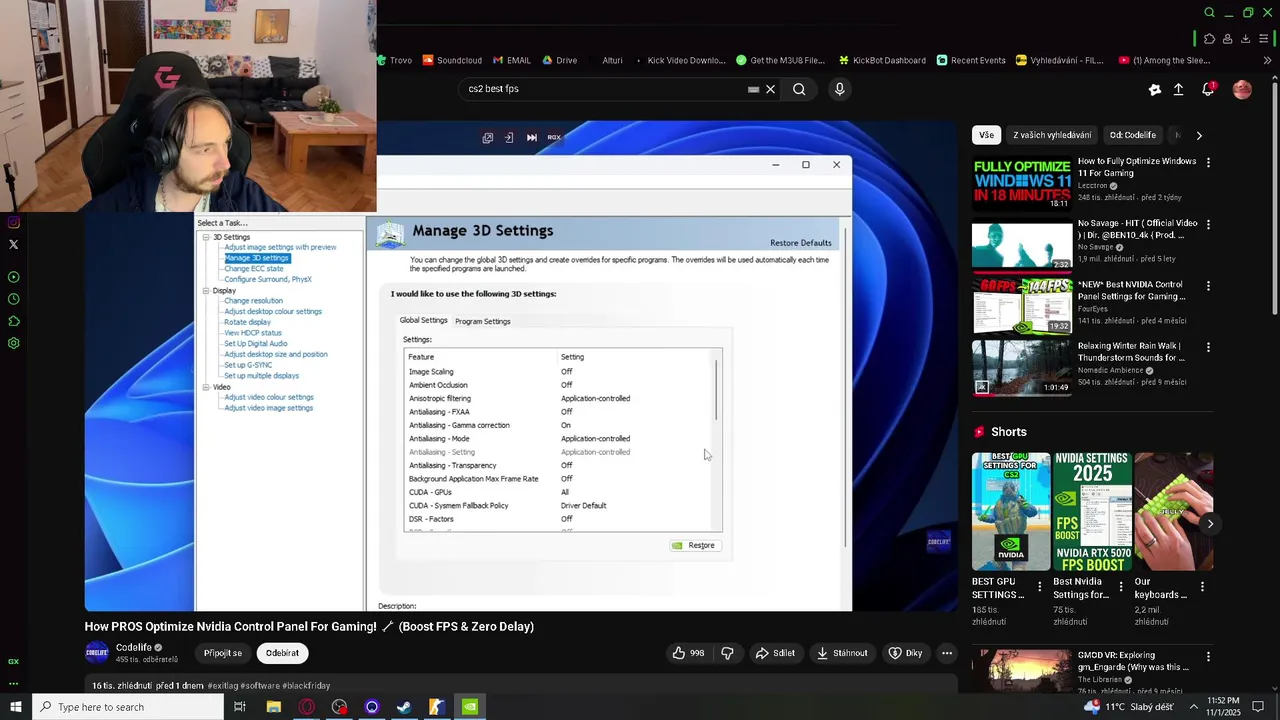The height and width of the screenshot is (720, 1280).
Task: Open the Trovo bookmark
Action: (395, 60)
